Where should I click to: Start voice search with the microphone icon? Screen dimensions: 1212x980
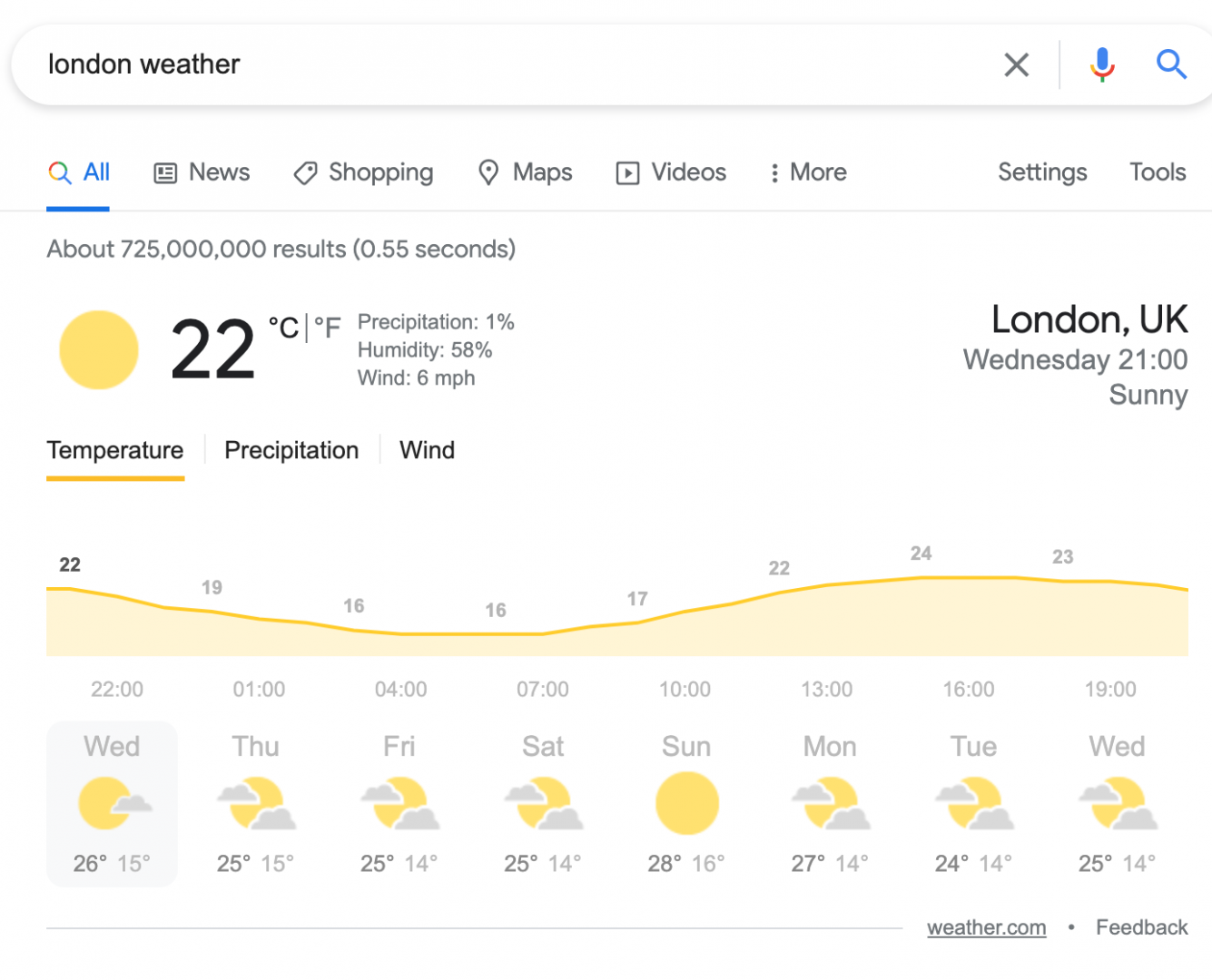click(x=1102, y=64)
